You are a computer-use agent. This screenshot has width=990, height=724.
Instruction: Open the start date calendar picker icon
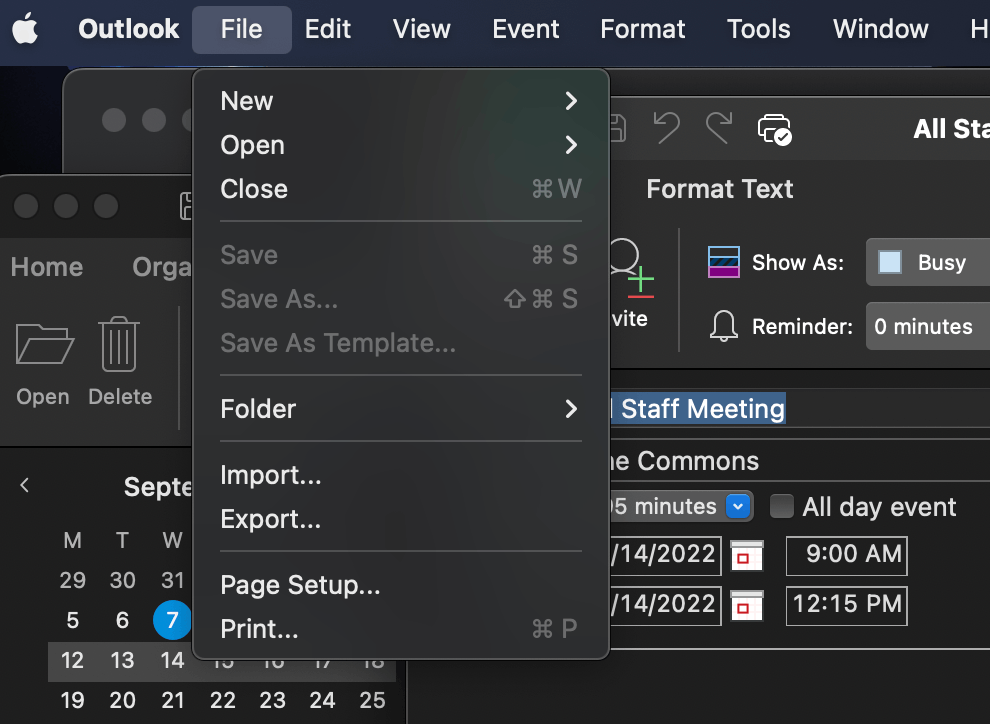tap(746, 555)
